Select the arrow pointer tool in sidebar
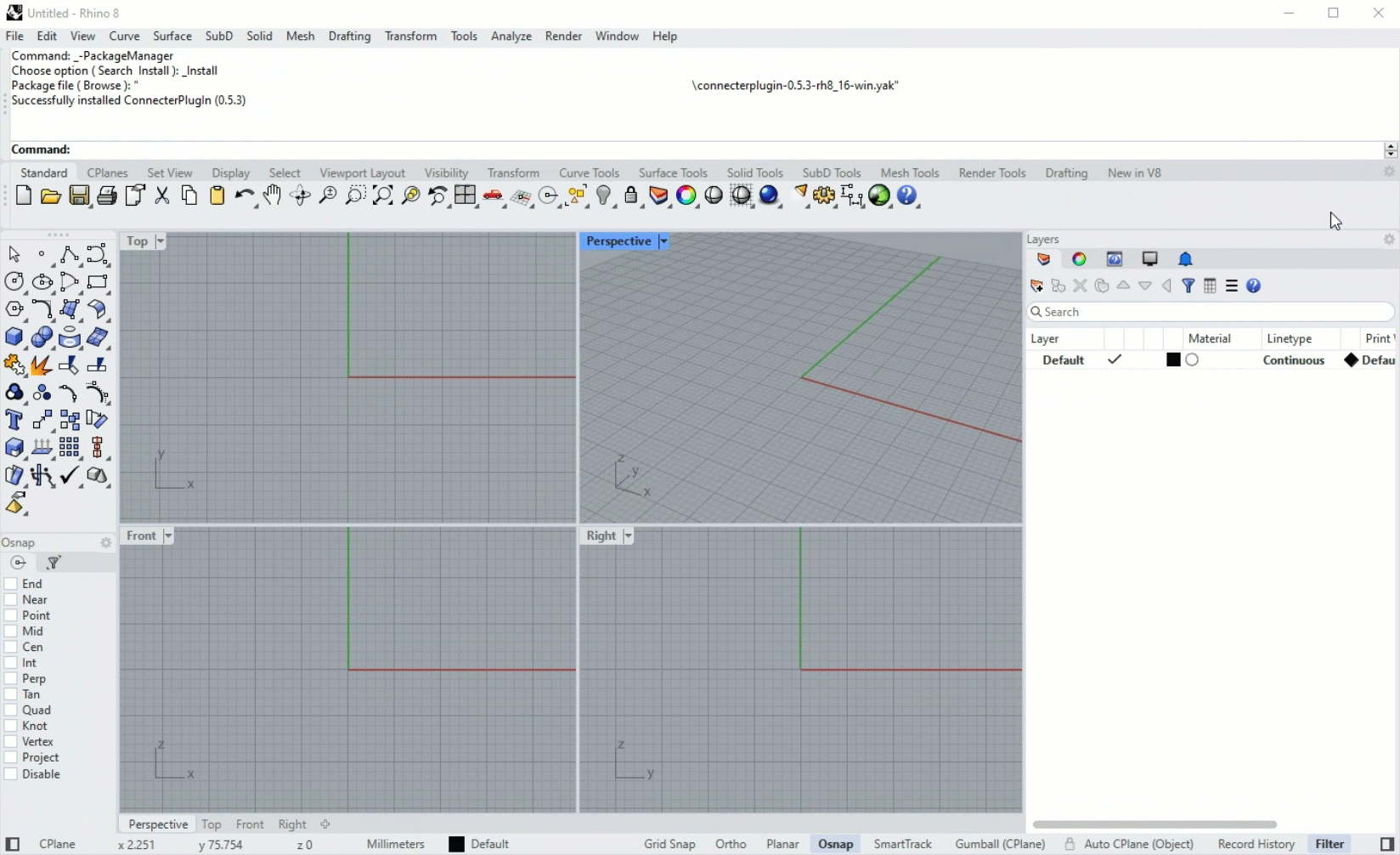This screenshot has height=855, width=1400. tap(14, 254)
